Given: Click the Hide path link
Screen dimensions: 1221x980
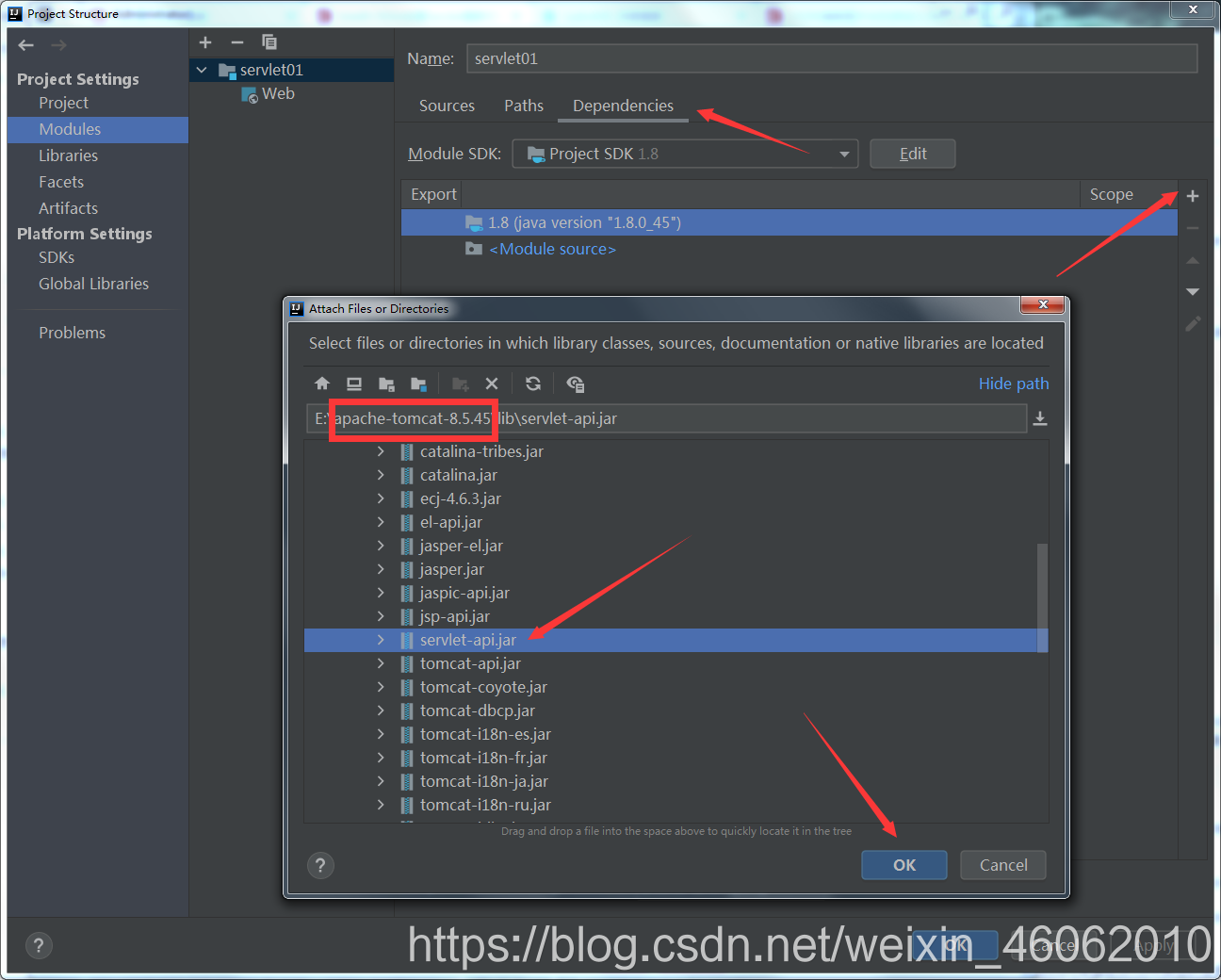Looking at the screenshot, I should tap(1014, 384).
